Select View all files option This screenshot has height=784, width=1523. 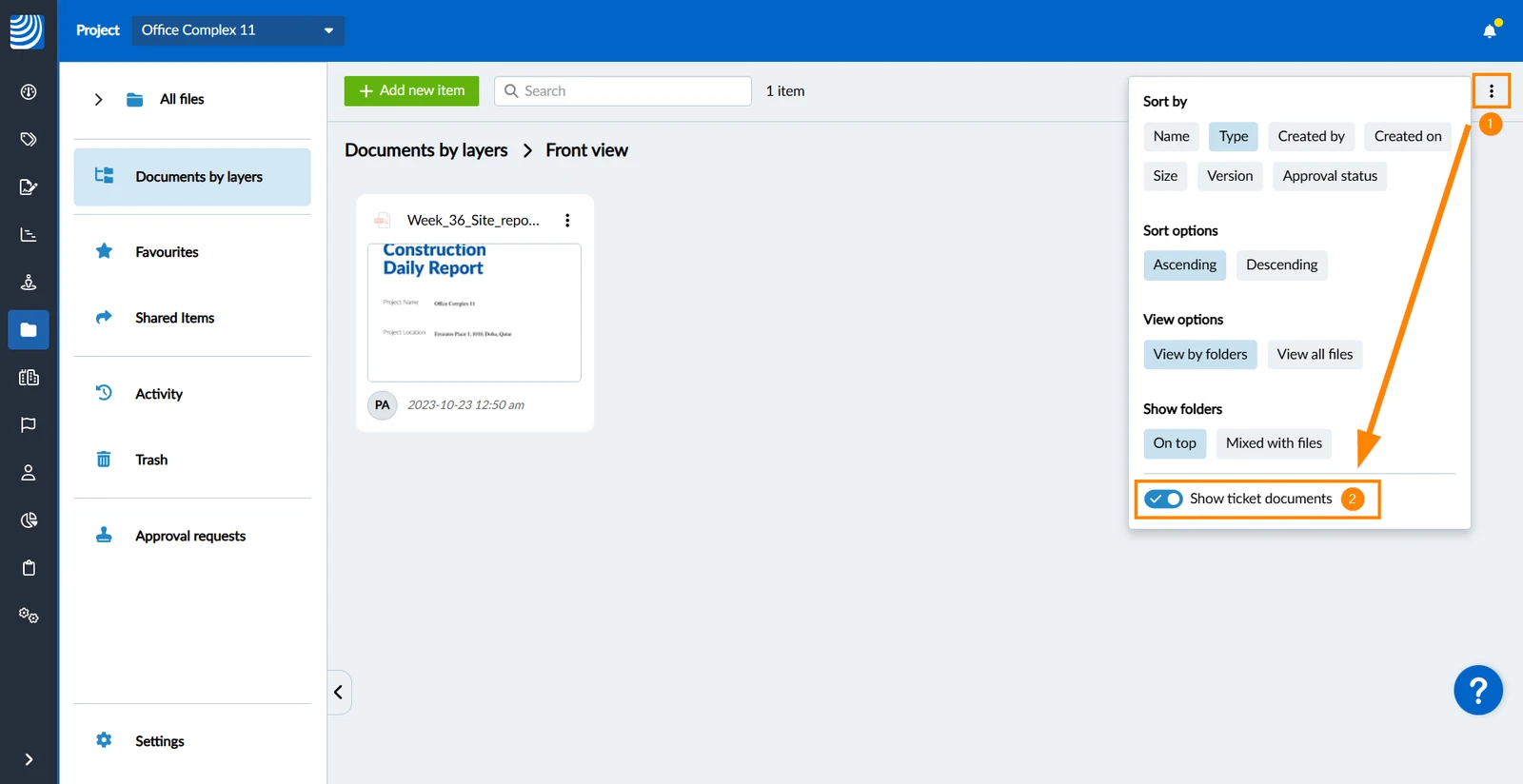coord(1315,354)
